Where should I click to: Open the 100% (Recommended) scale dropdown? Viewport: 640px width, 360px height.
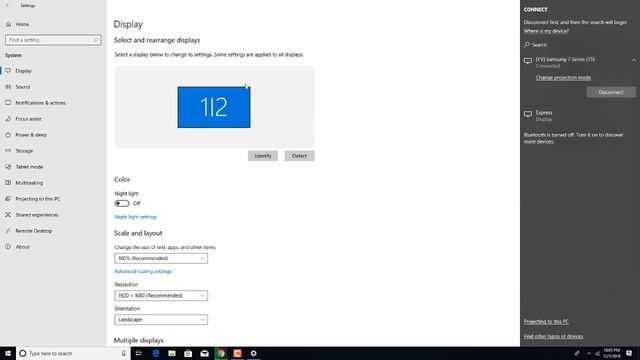pos(161,258)
